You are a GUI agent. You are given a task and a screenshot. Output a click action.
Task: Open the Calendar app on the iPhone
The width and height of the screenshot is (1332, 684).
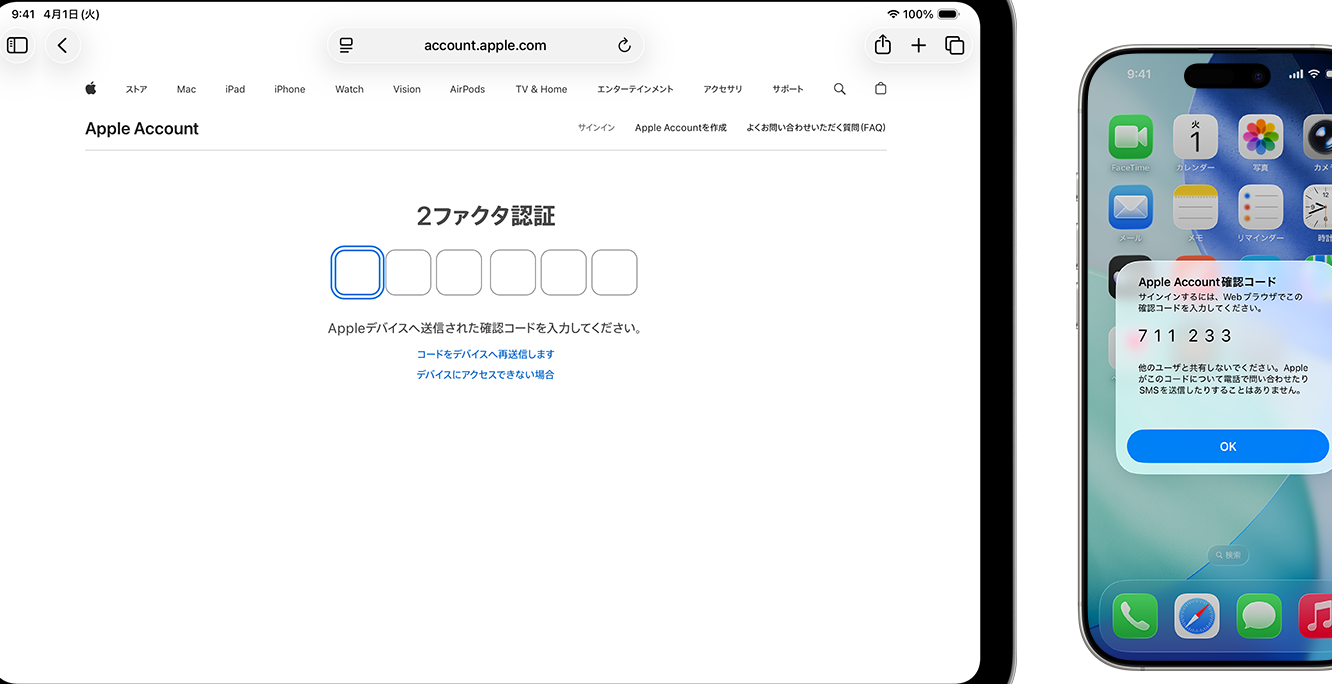click(1195, 137)
